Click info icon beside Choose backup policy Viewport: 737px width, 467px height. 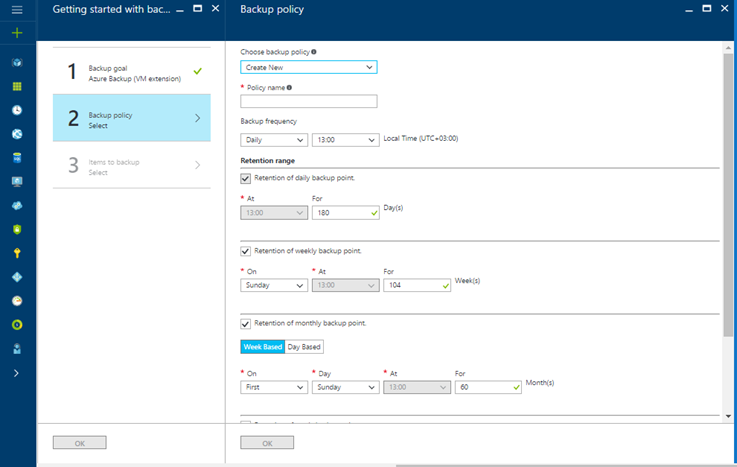point(314,52)
